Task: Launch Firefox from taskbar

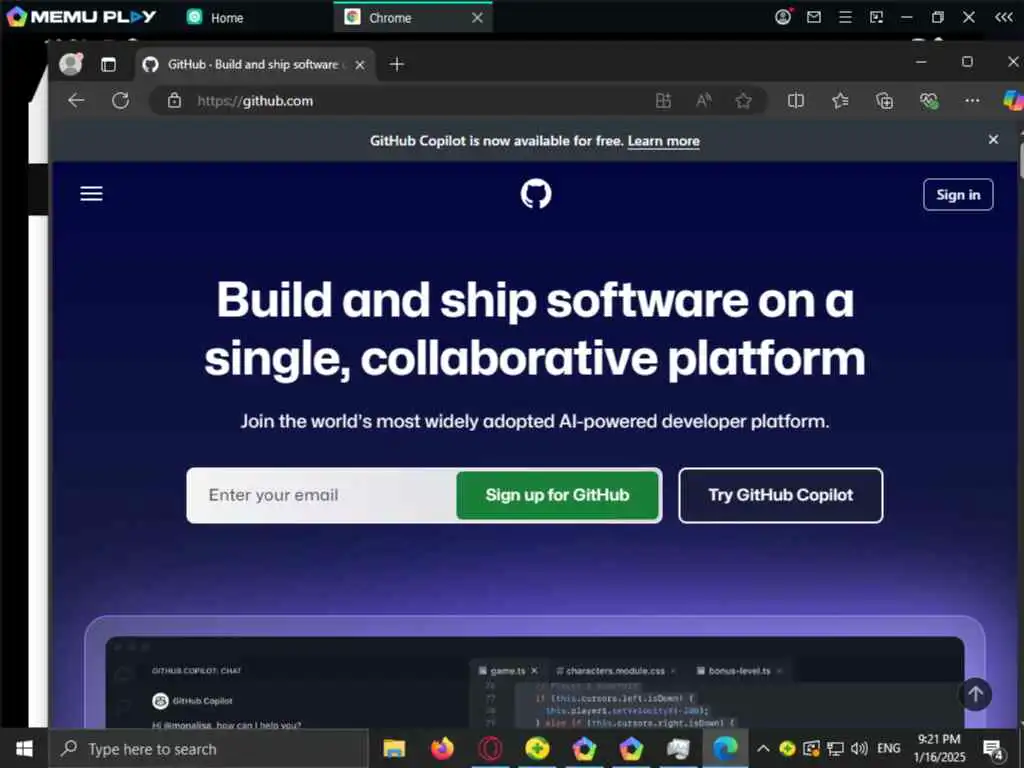Action: point(442,748)
